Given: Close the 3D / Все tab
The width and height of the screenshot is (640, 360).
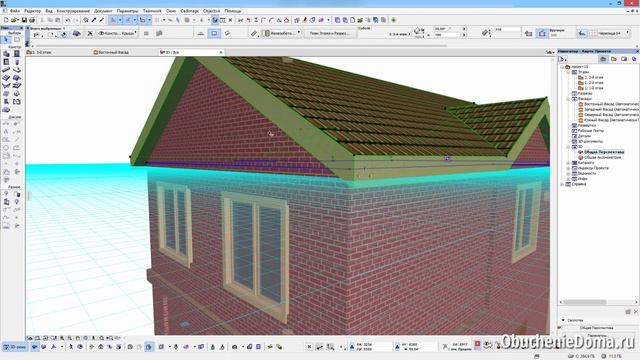Looking at the screenshot, I should 221,52.
